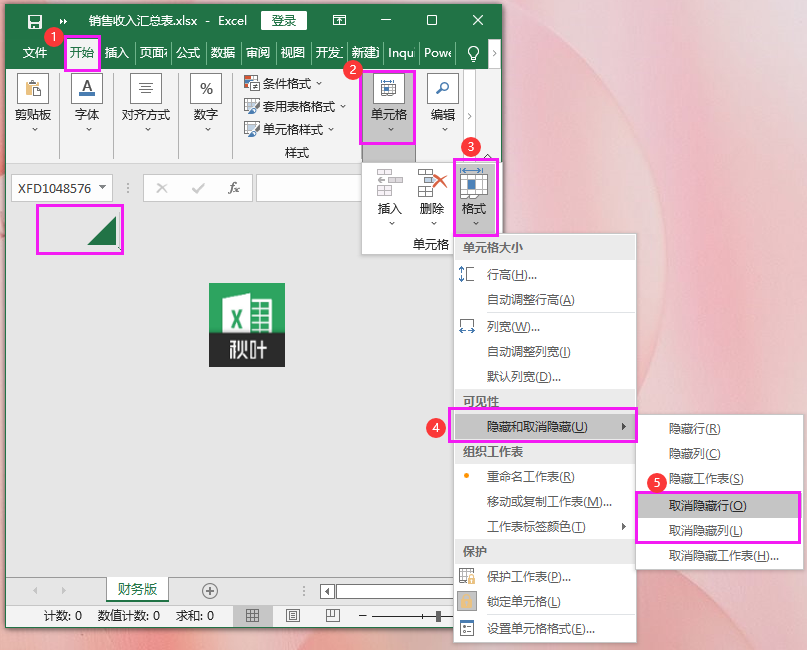Click previous sheet navigation arrow
The height and width of the screenshot is (650, 807).
(x=35, y=590)
